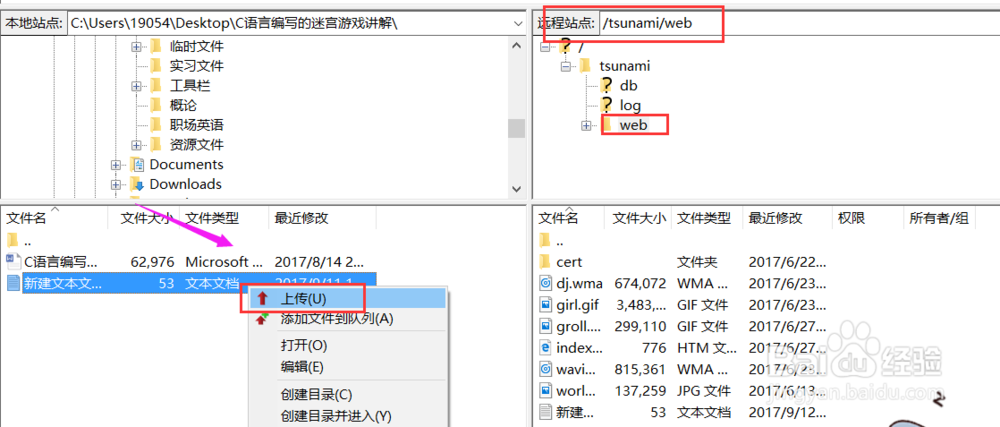Select tsunami folder in remote tree

point(624,66)
